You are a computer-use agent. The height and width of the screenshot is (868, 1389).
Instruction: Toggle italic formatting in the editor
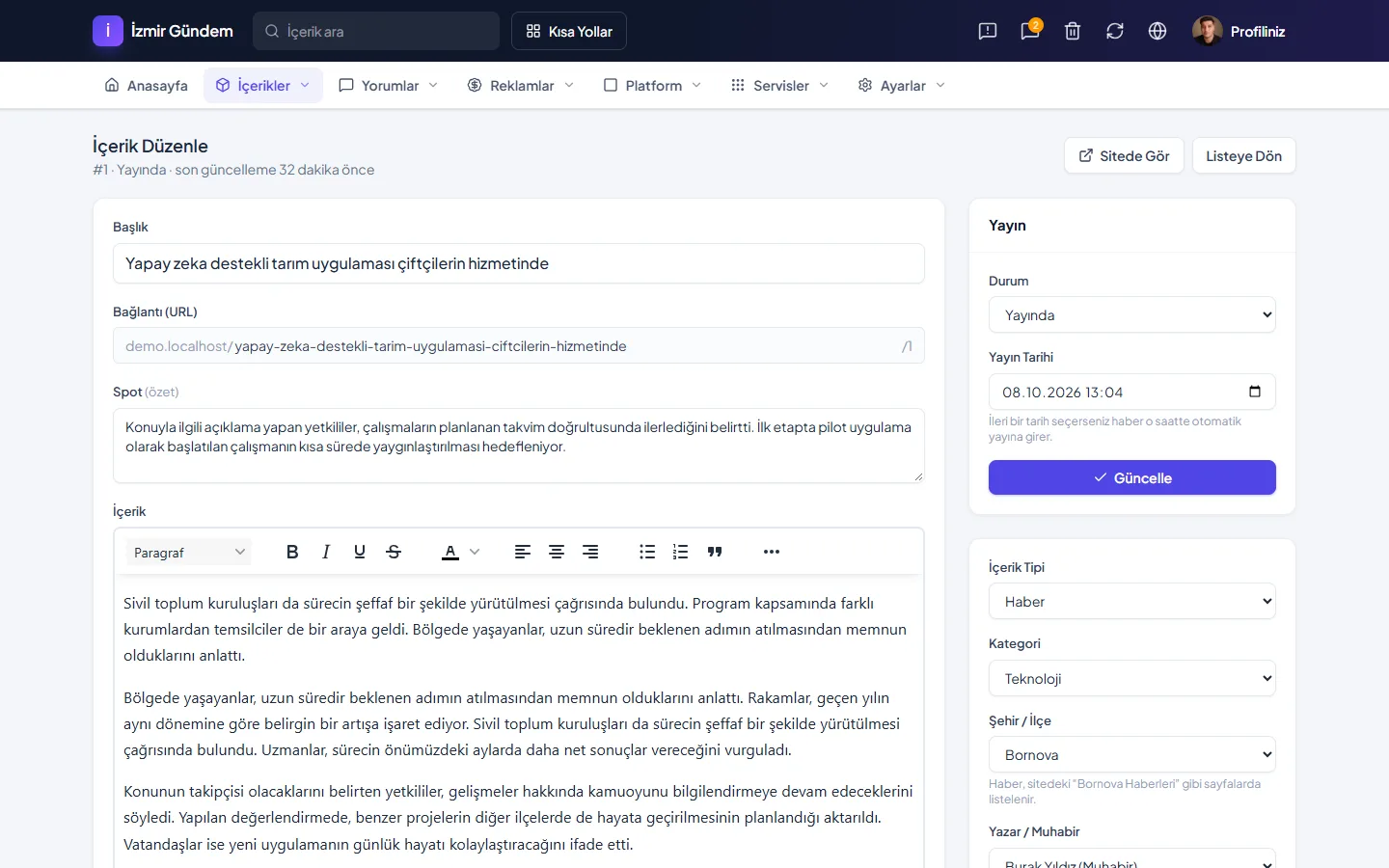326,552
